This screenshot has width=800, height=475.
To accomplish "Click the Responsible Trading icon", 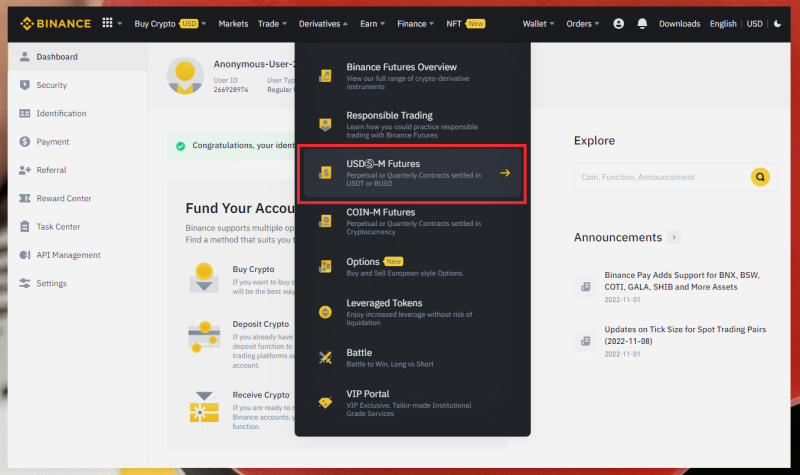I will pyautogui.click(x=325, y=124).
